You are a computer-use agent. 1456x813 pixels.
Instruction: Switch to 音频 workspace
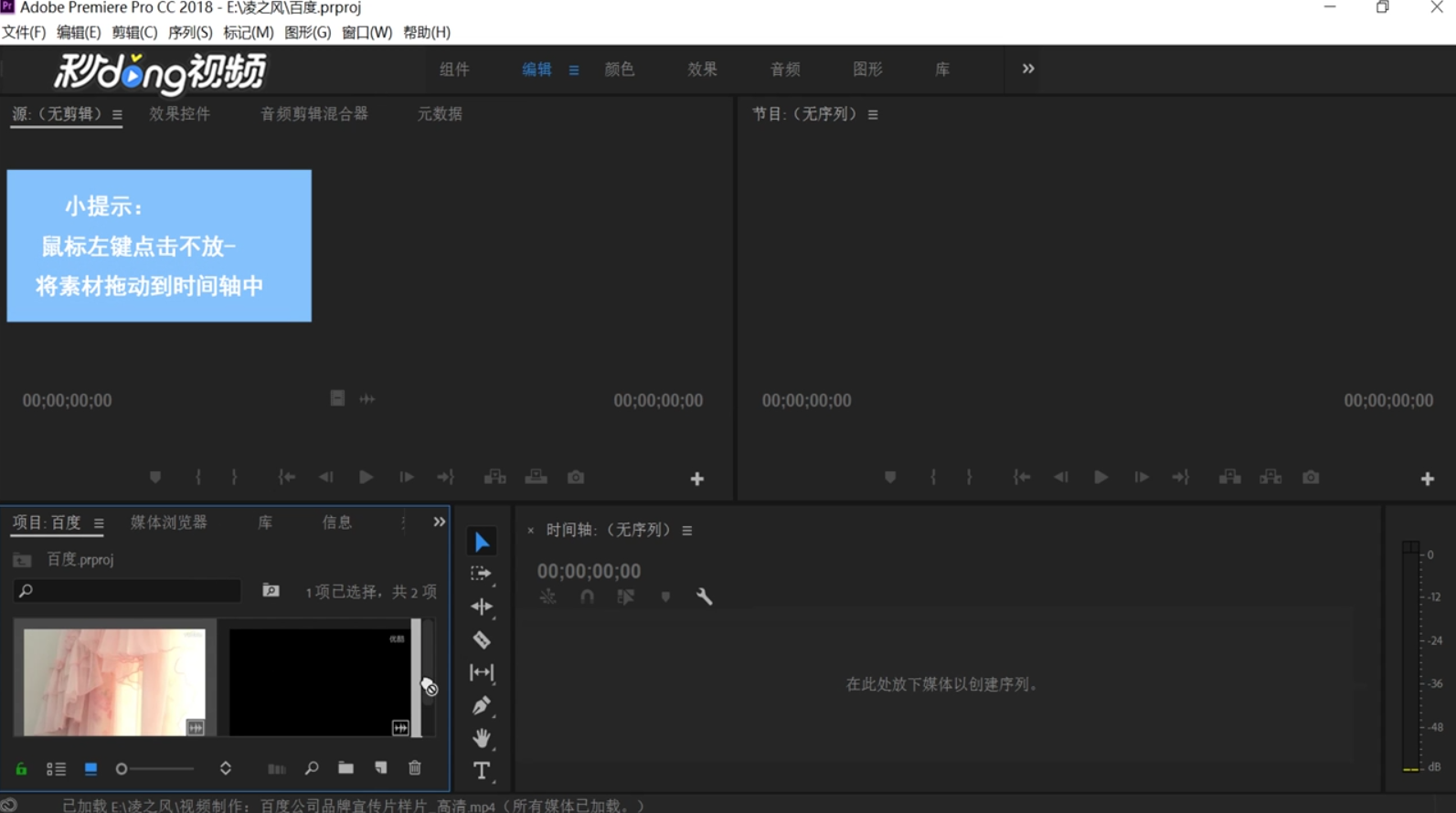click(785, 69)
